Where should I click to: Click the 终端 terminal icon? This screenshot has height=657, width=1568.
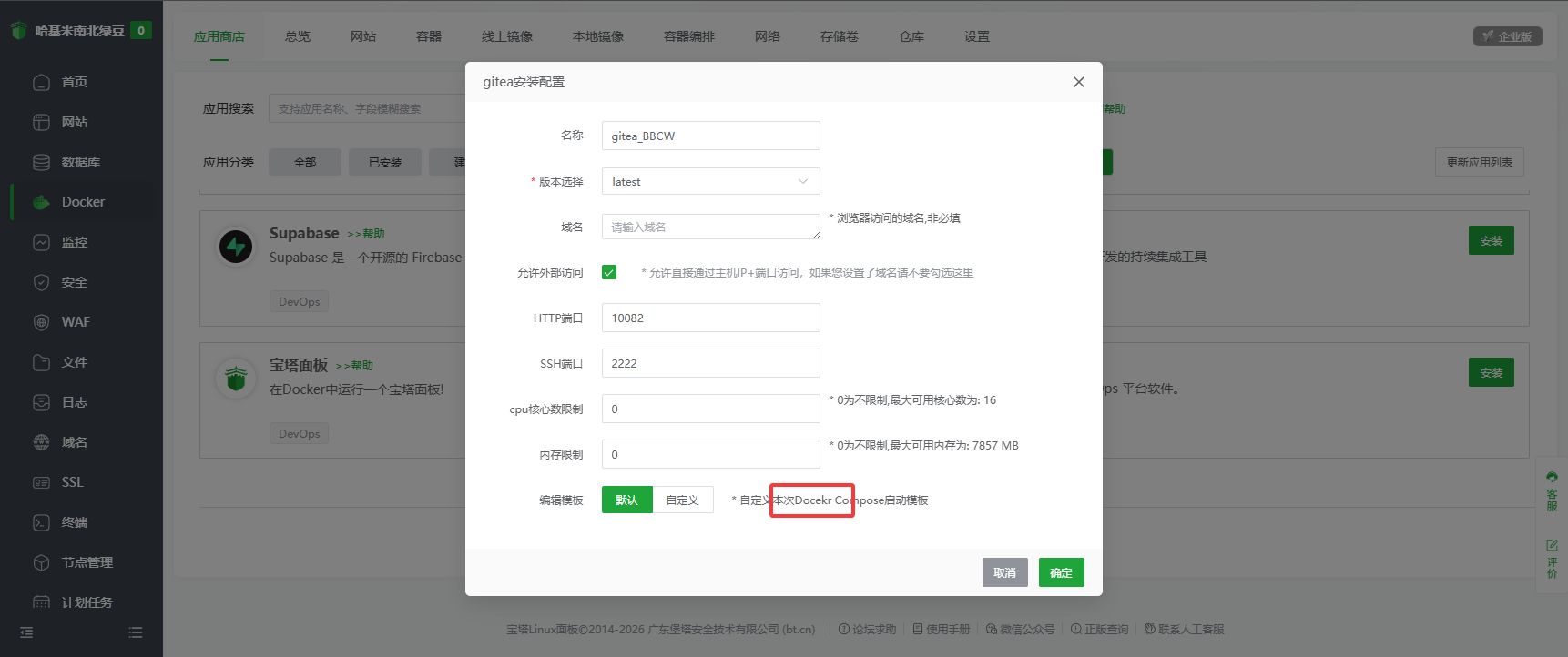point(41,522)
